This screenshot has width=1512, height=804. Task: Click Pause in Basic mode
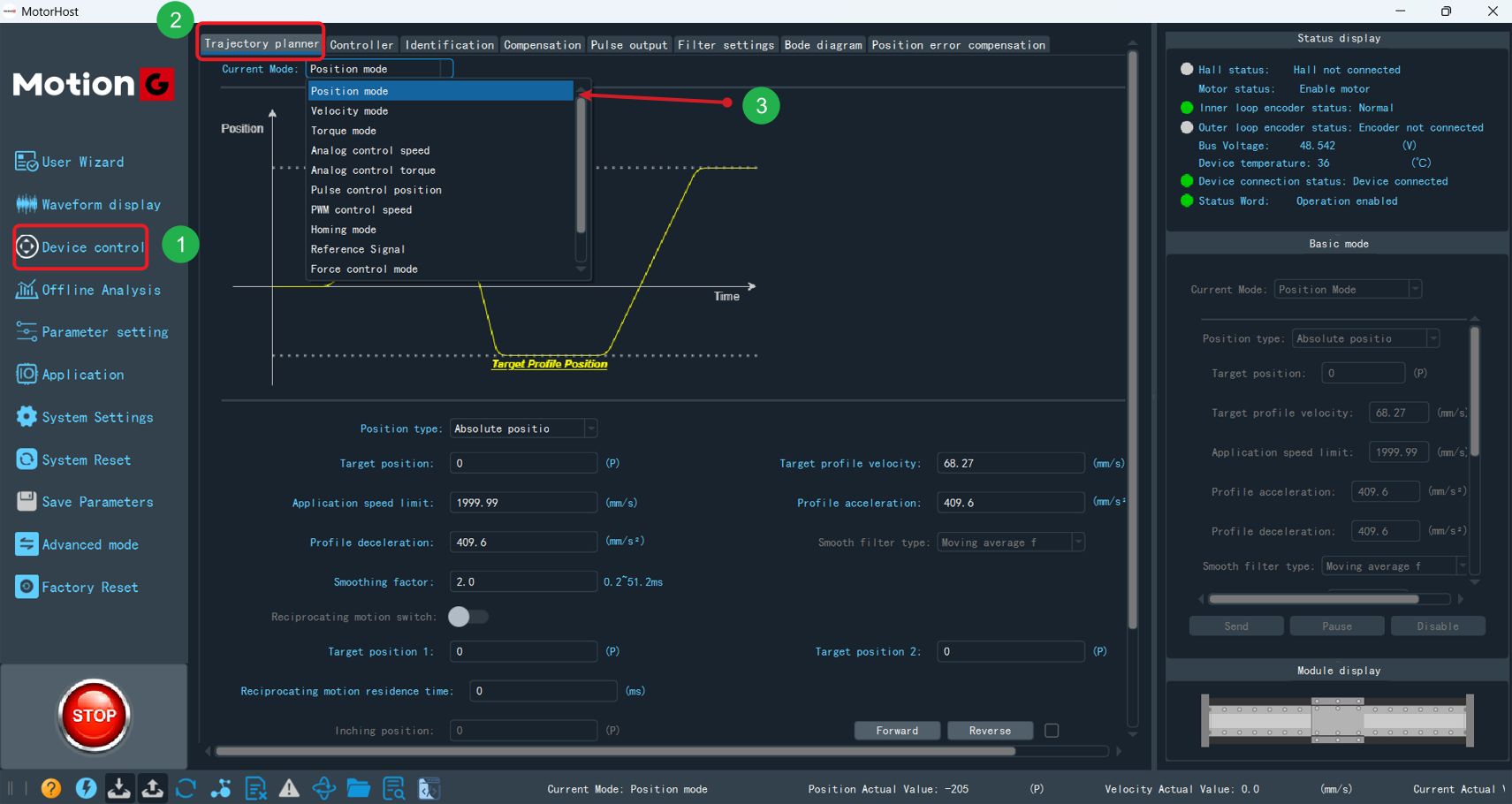pyautogui.click(x=1337, y=626)
